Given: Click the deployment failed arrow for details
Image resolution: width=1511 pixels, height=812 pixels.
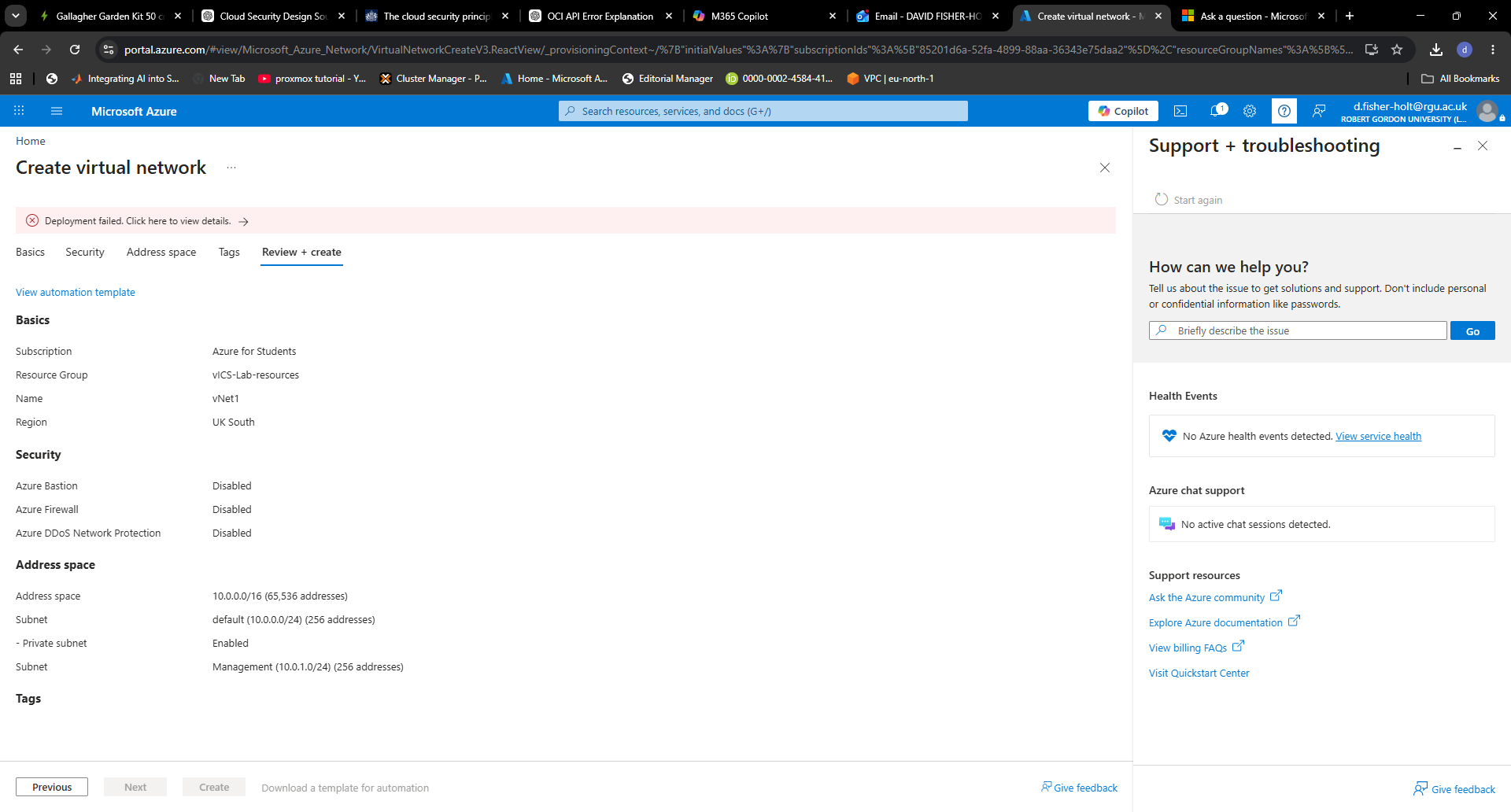Looking at the screenshot, I should (x=244, y=221).
